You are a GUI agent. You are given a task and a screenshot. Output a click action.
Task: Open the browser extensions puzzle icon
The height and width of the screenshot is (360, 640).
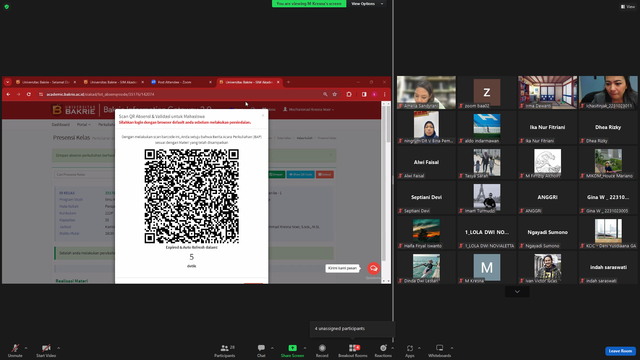tap(349, 94)
